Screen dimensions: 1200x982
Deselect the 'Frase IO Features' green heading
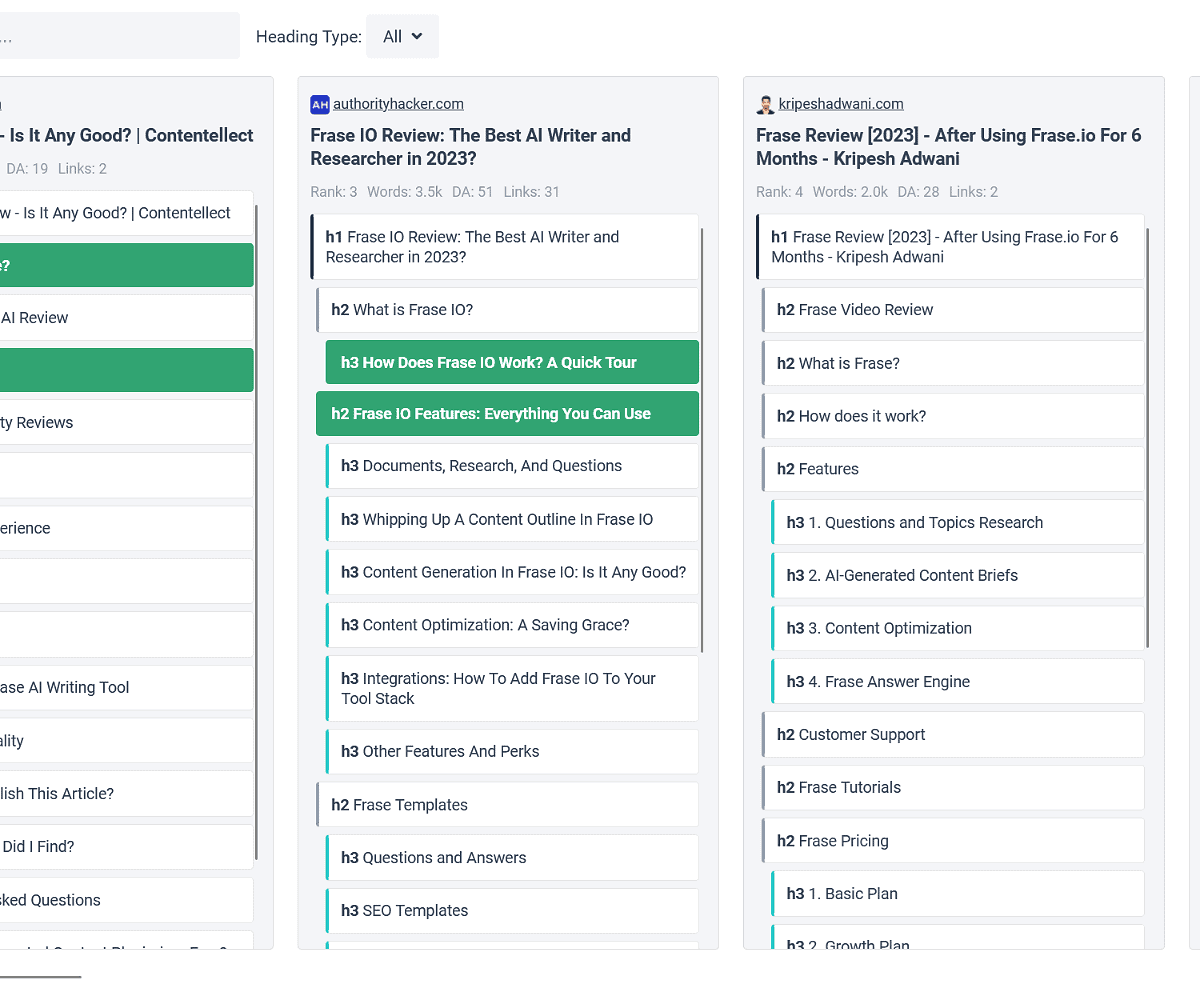[507, 414]
